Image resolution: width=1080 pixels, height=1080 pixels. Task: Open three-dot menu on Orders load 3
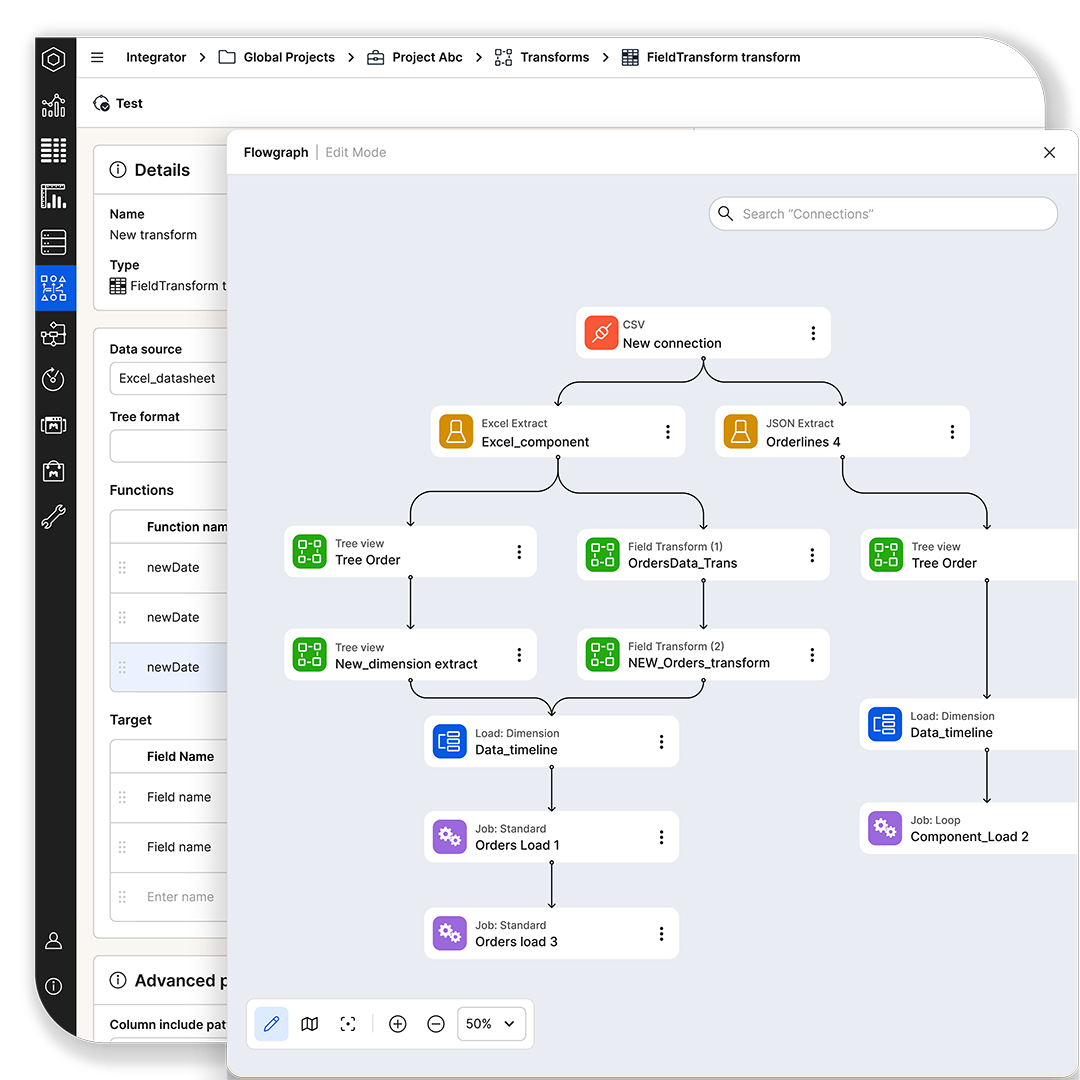[x=661, y=933]
